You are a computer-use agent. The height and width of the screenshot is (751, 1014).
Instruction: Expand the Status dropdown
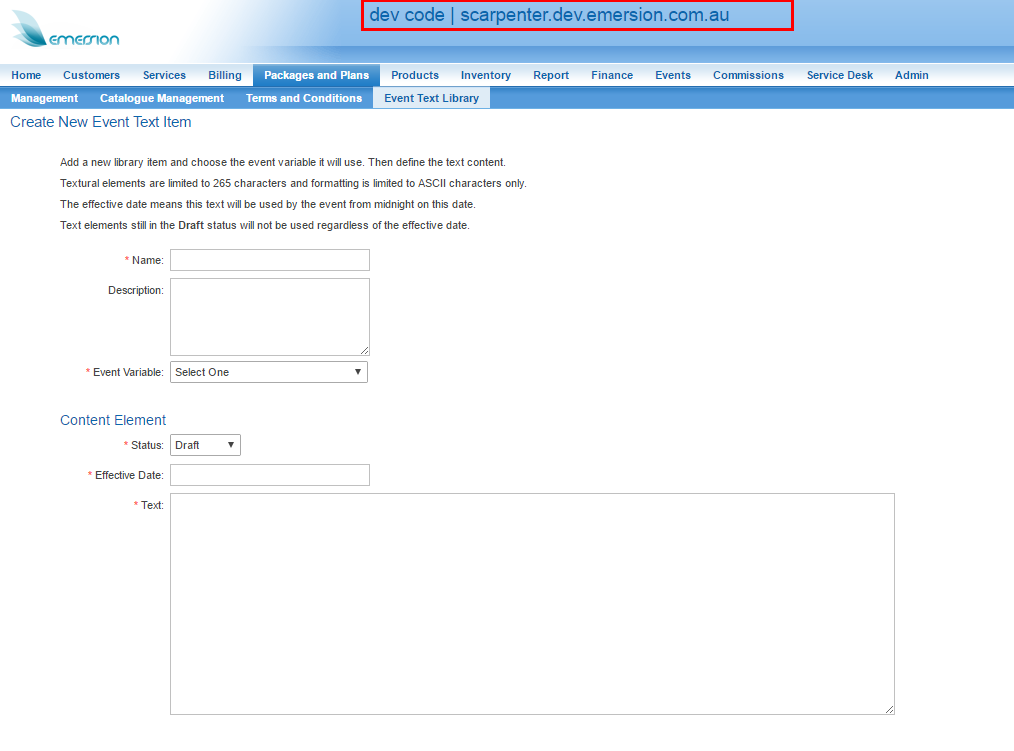click(205, 445)
